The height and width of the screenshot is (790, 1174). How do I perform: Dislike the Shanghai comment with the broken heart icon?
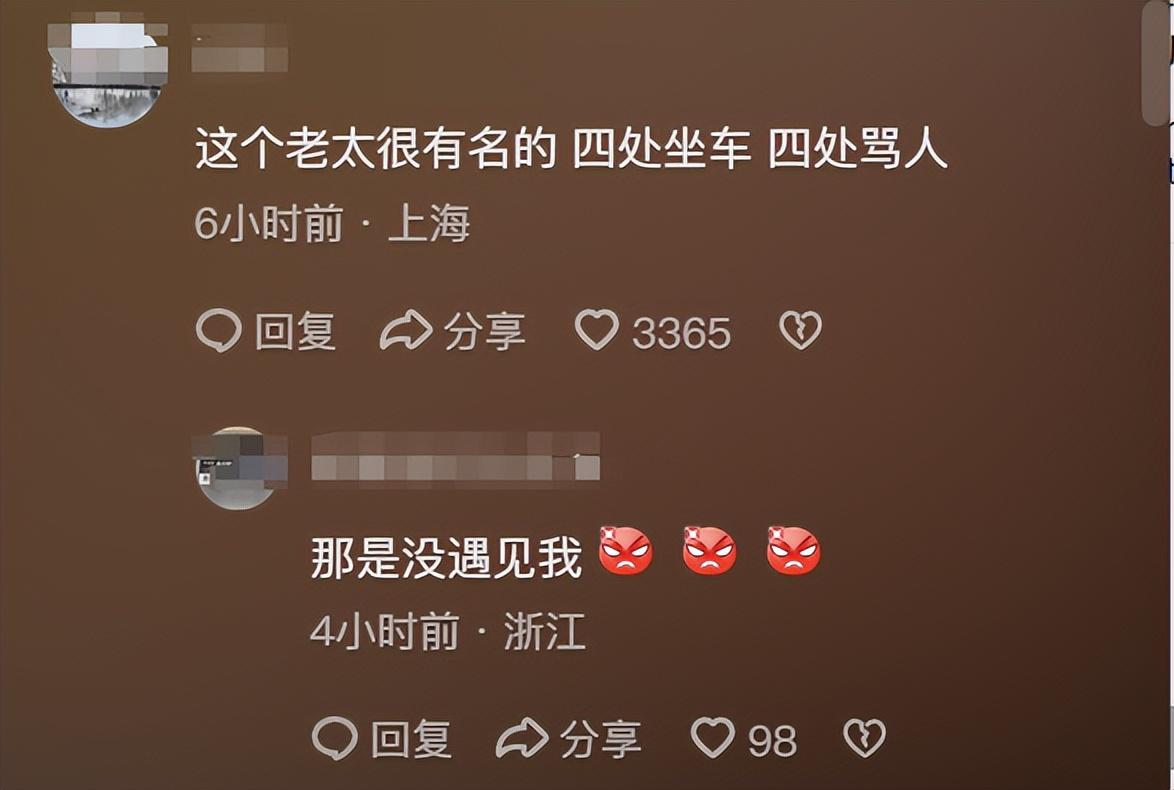800,330
